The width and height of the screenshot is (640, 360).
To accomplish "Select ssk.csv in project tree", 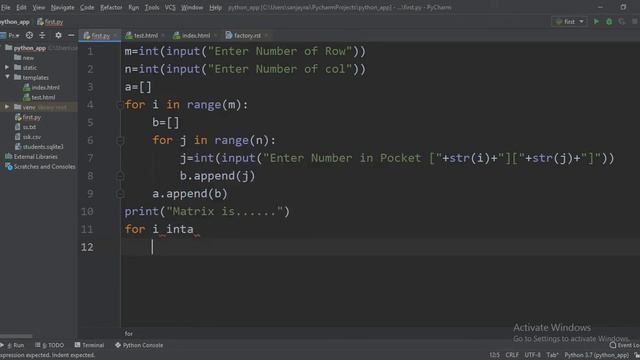I will tap(28, 137).
